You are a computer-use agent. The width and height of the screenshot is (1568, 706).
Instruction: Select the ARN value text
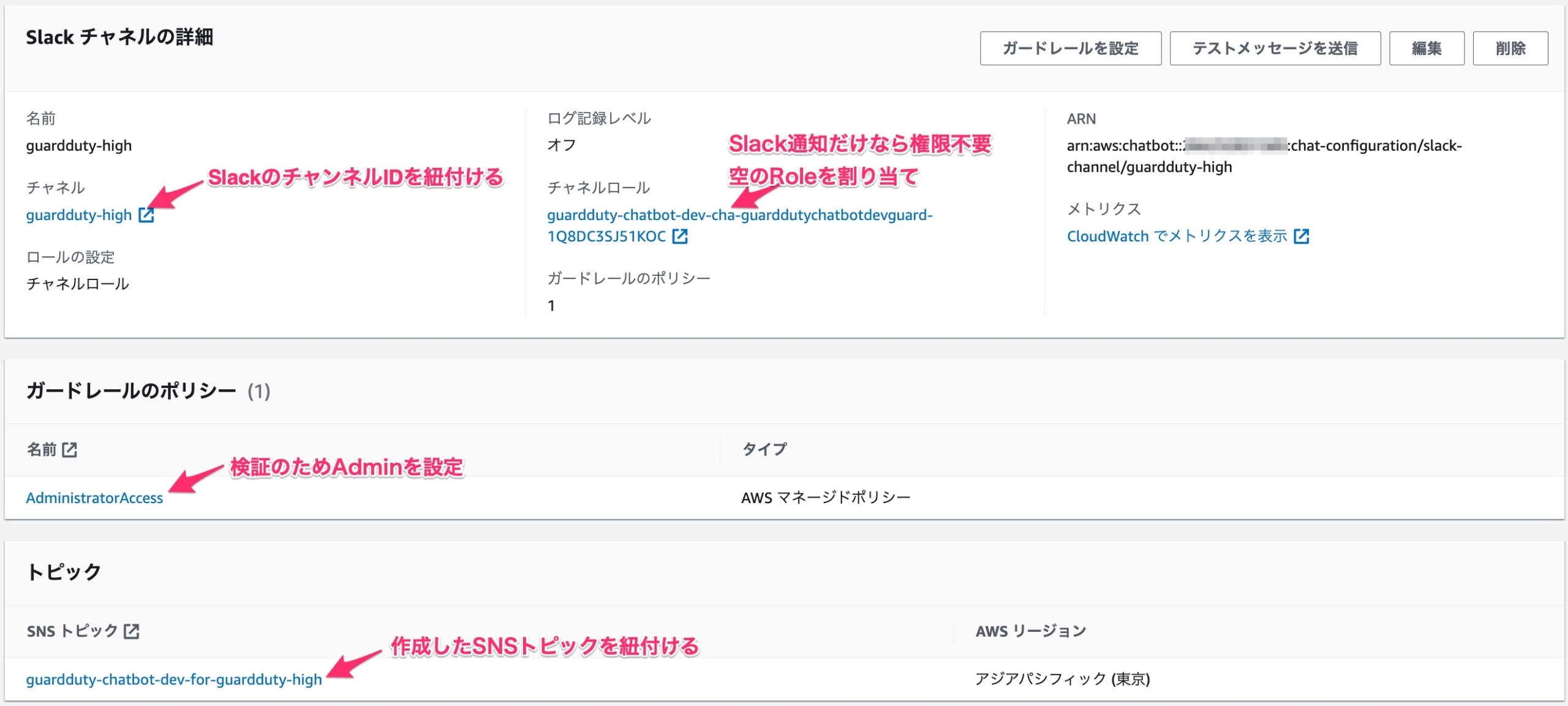click(1264, 156)
